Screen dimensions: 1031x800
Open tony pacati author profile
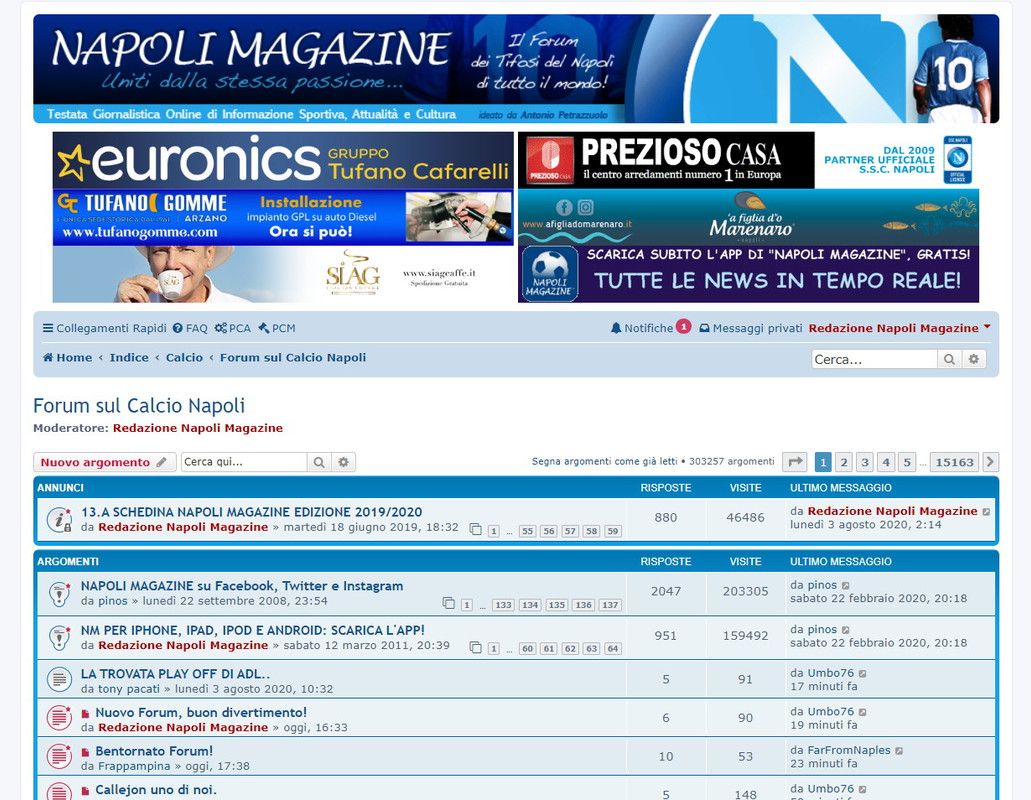click(129, 689)
